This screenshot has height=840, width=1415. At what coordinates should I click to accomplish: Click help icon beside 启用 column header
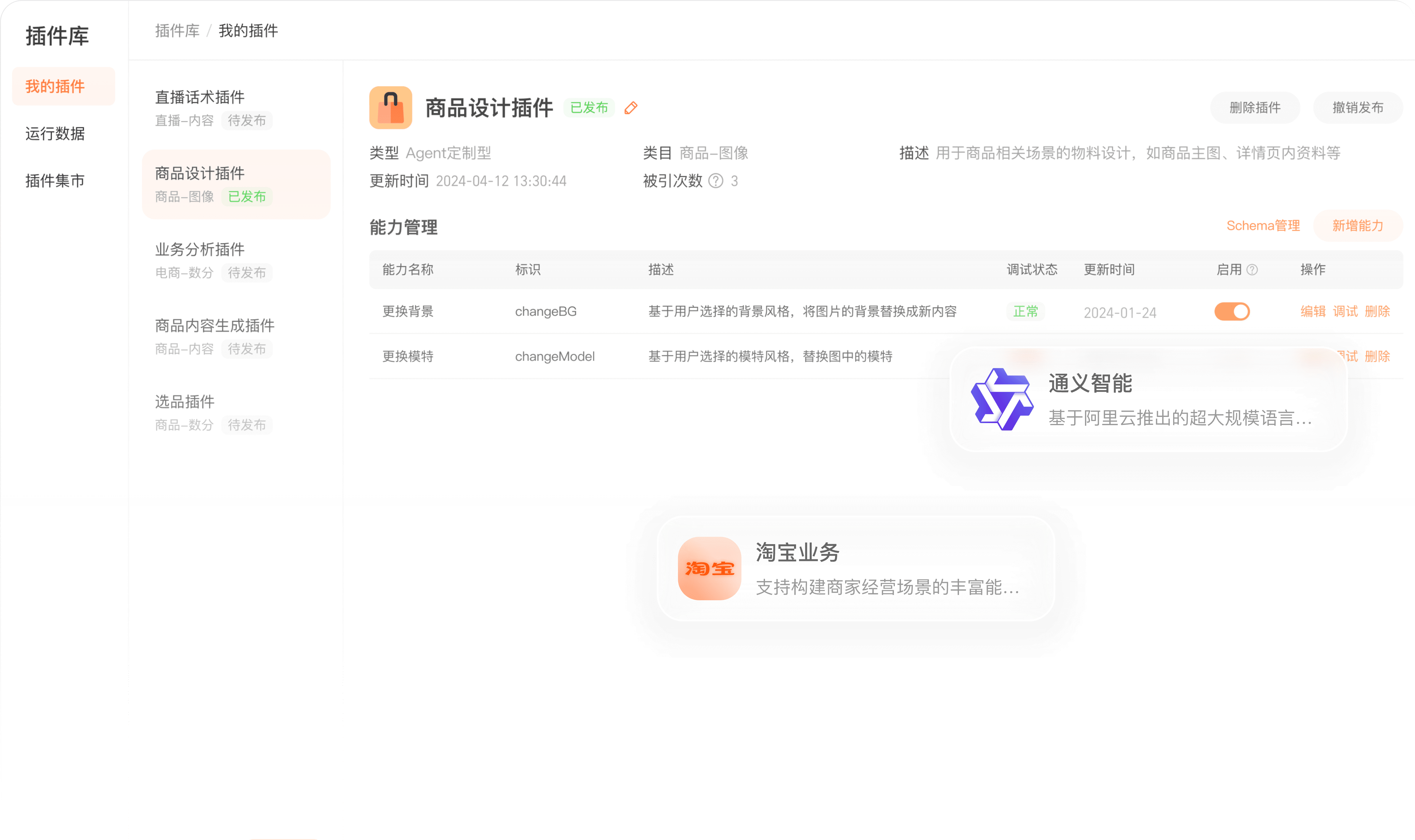click(1252, 270)
